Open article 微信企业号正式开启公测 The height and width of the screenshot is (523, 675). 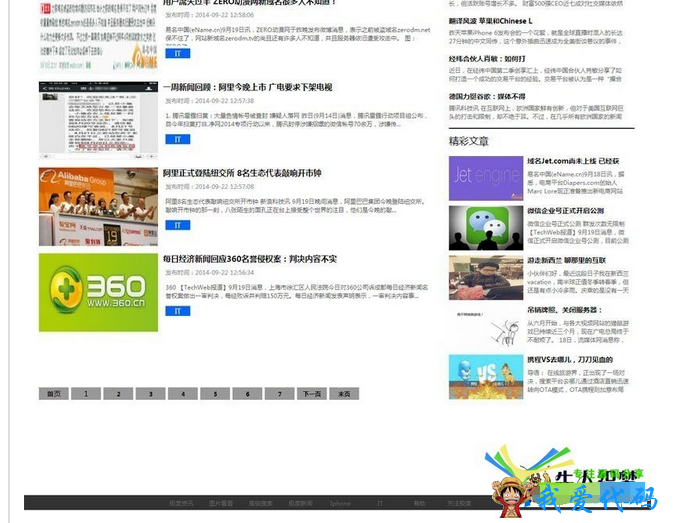click(x=565, y=210)
